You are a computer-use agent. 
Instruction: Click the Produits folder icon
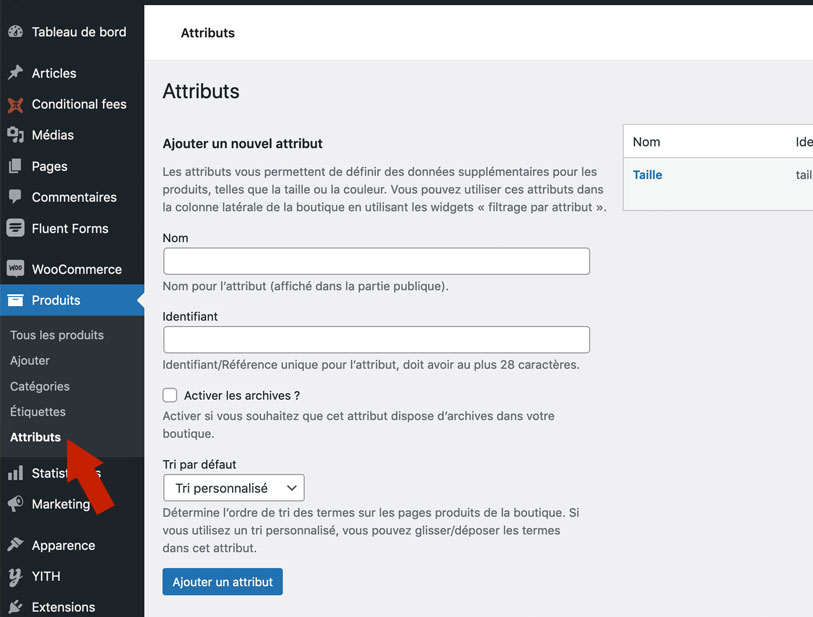point(16,299)
